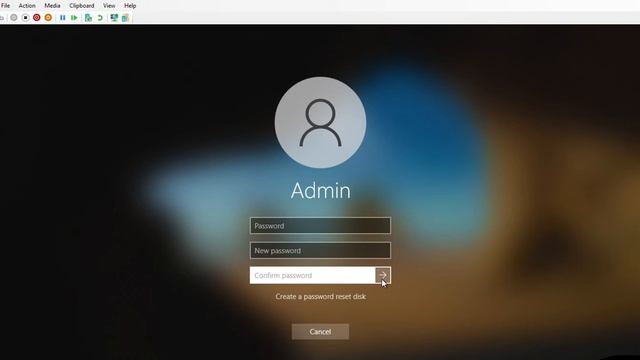Screen dimensions: 640x360
Task: Click the green Reset play icon
Action: point(74,18)
